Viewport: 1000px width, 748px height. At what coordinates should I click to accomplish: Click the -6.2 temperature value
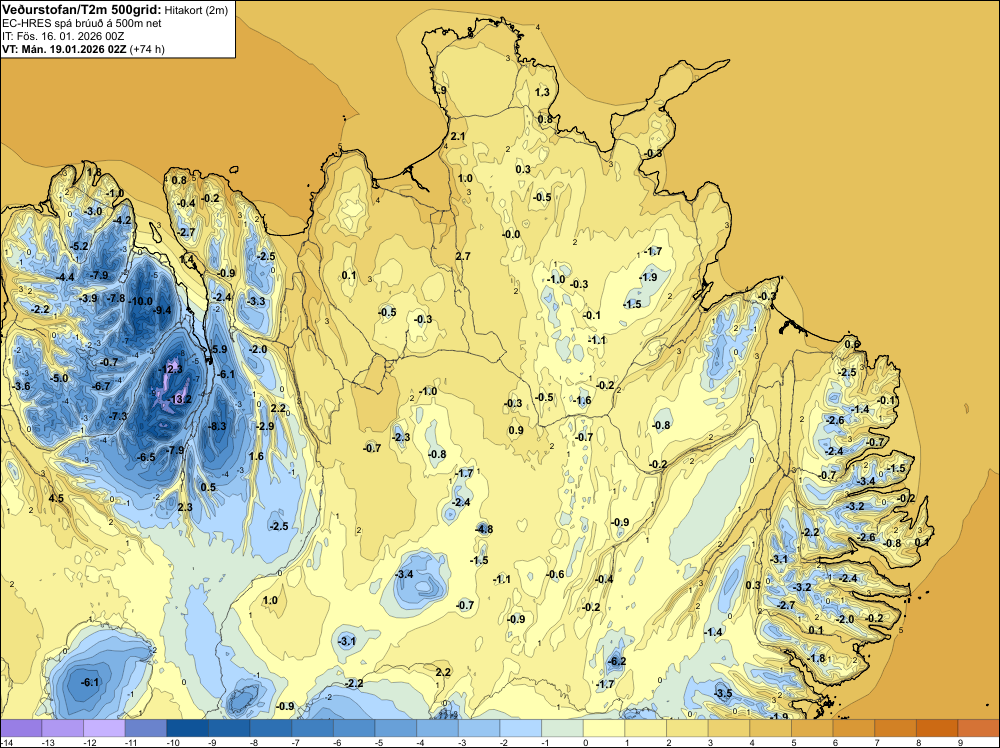point(617,661)
